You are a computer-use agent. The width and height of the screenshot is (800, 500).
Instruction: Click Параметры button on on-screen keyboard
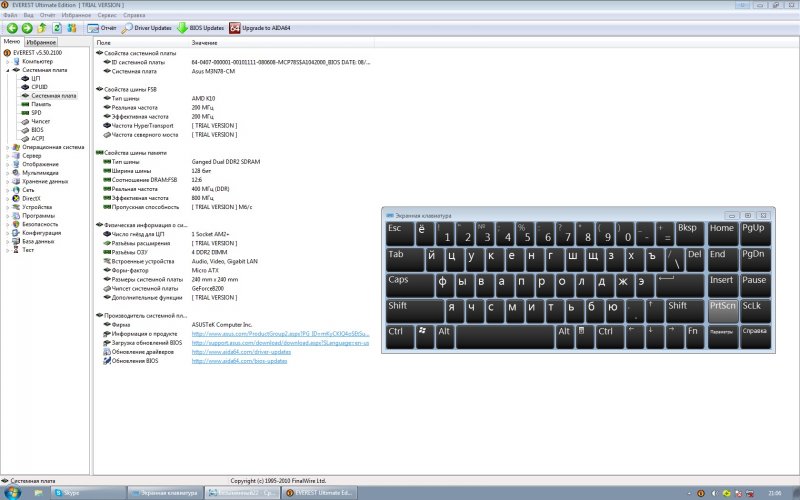[721, 331]
